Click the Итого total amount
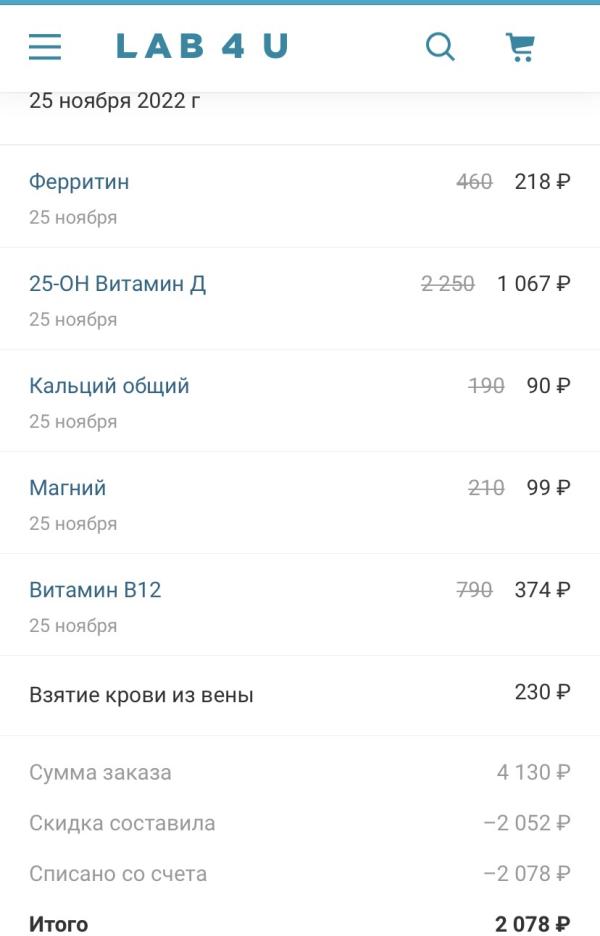This screenshot has width=600, height=936. (x=533, y=924)
